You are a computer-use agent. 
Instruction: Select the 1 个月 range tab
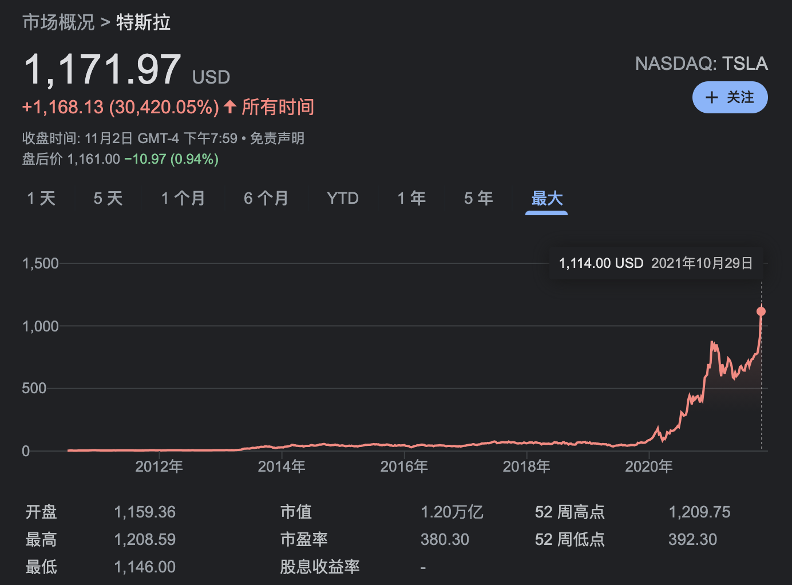point(183,198)
